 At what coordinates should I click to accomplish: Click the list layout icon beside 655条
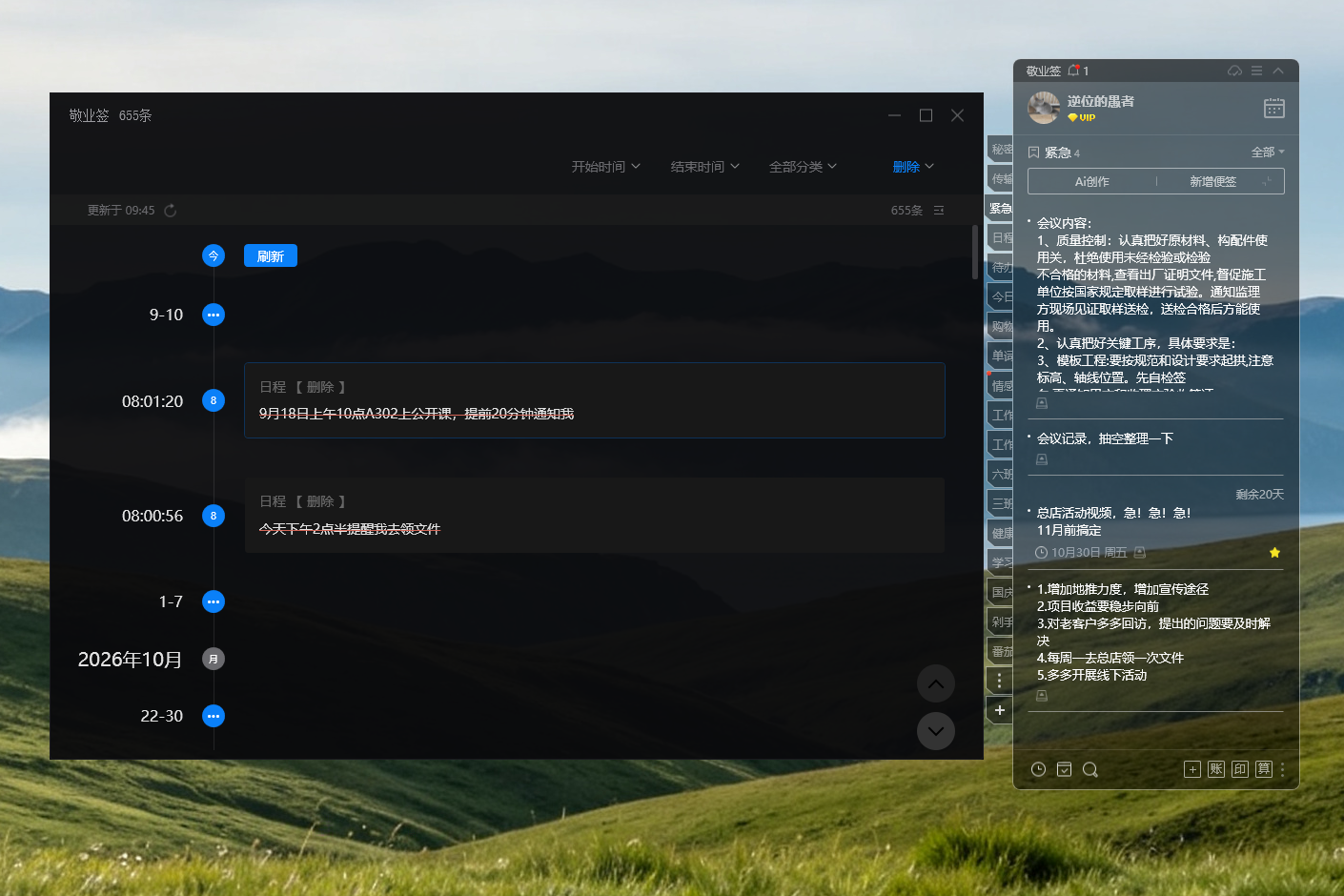939,211
